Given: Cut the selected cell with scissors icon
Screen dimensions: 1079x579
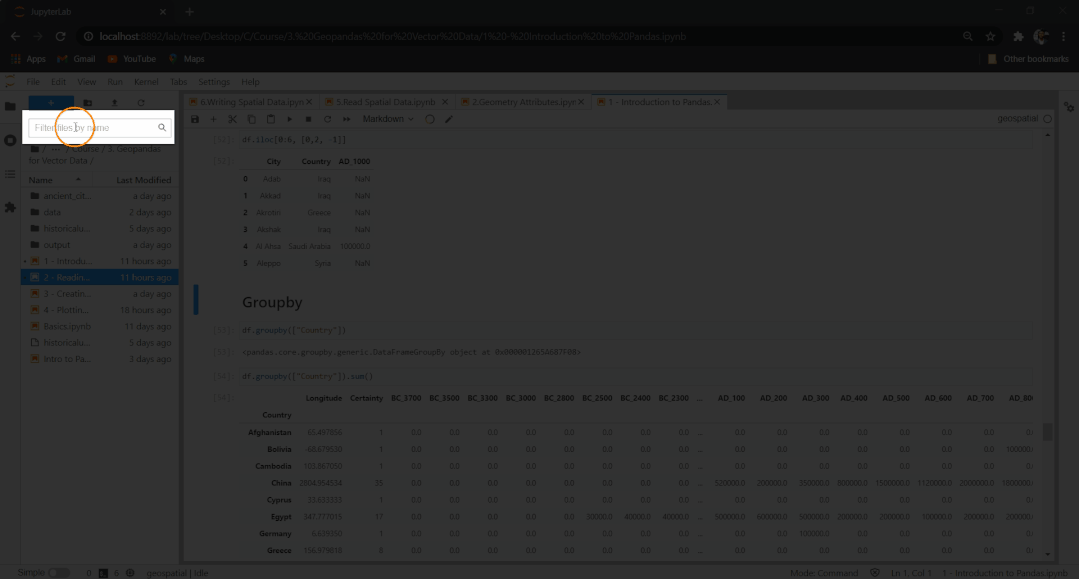Looking at the screenshot, I should 233,119.
